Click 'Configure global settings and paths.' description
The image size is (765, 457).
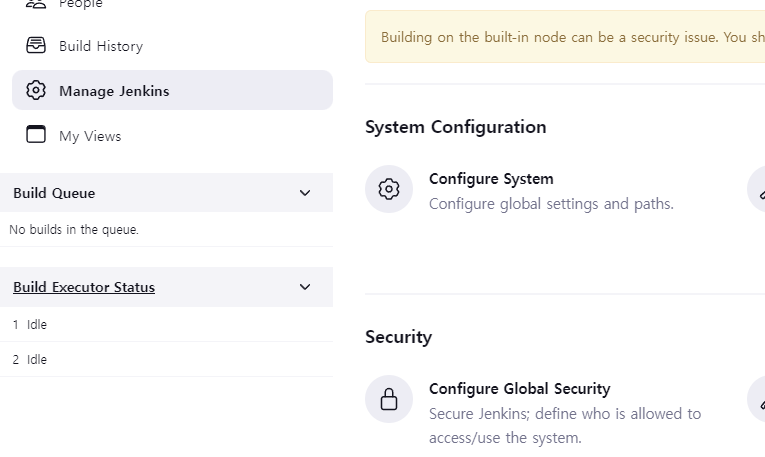pos(551,203)
